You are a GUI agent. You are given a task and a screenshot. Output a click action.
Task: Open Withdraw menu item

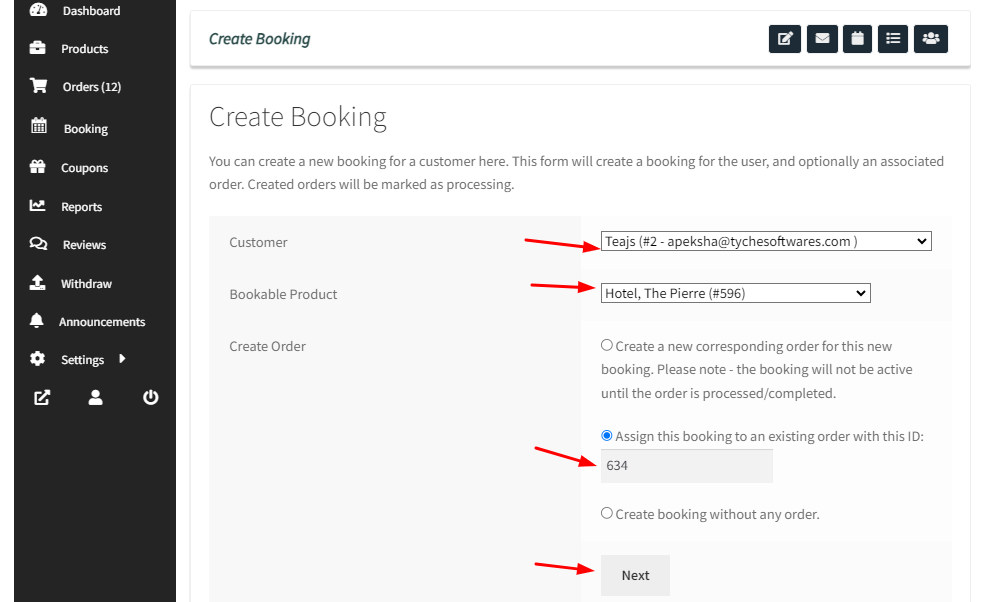click(x=86, y=284)
